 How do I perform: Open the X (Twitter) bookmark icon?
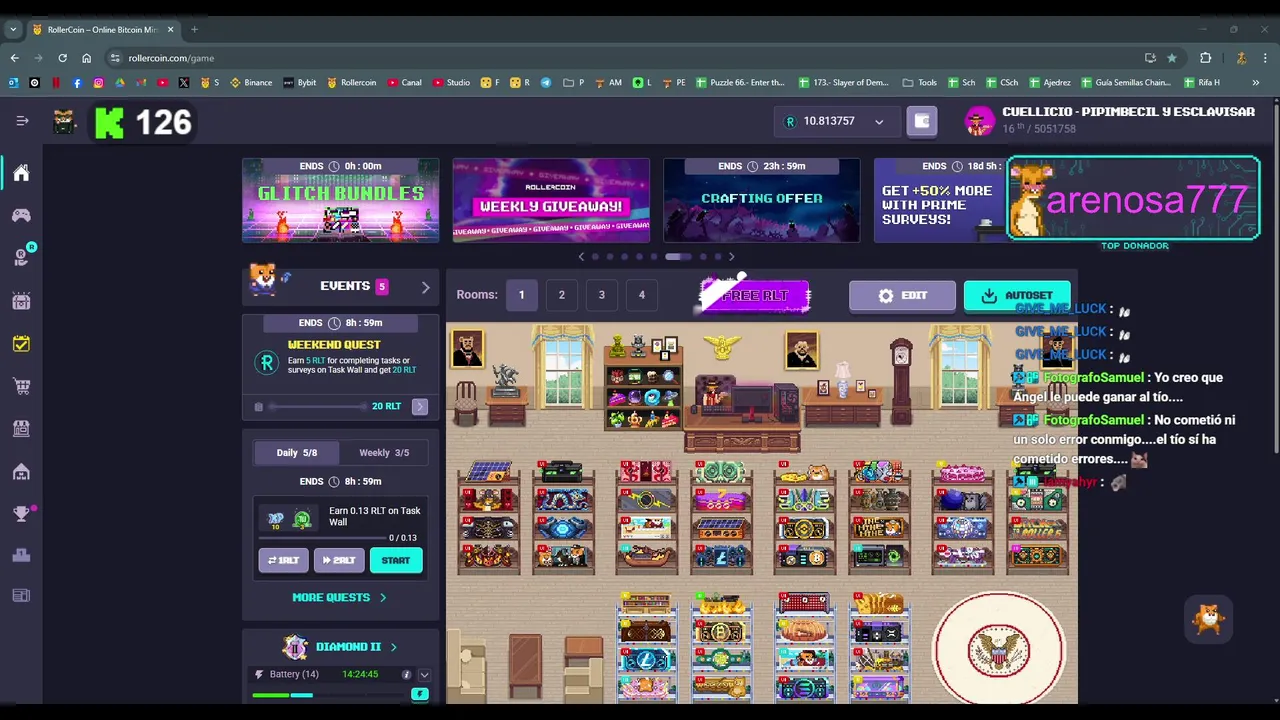point(183,82)
